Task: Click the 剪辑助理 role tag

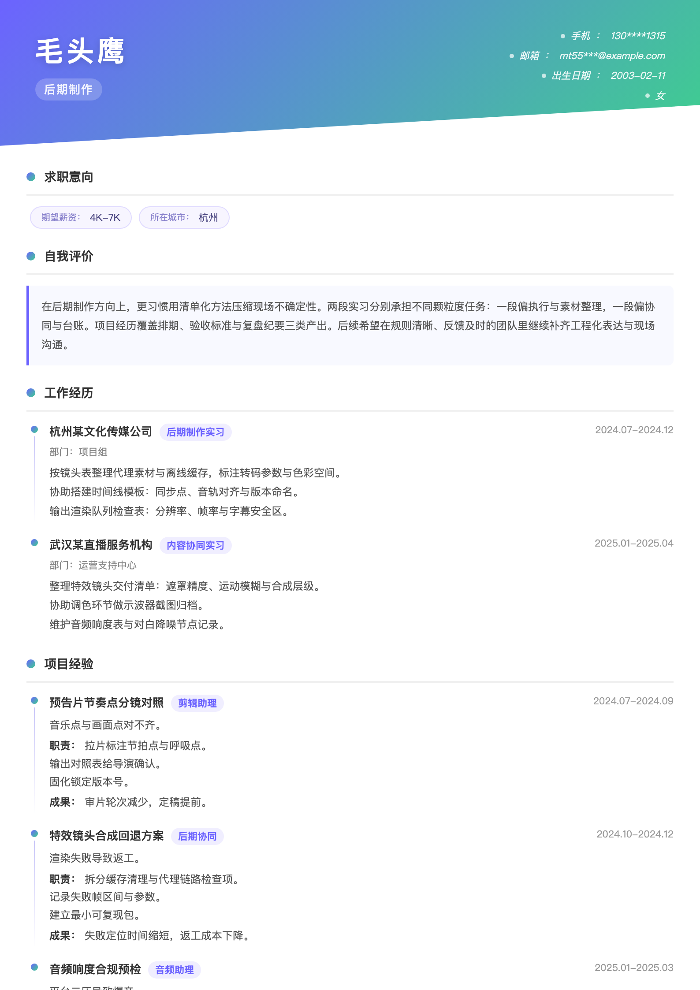Action: pyautogui.click(x=197, y=703)
